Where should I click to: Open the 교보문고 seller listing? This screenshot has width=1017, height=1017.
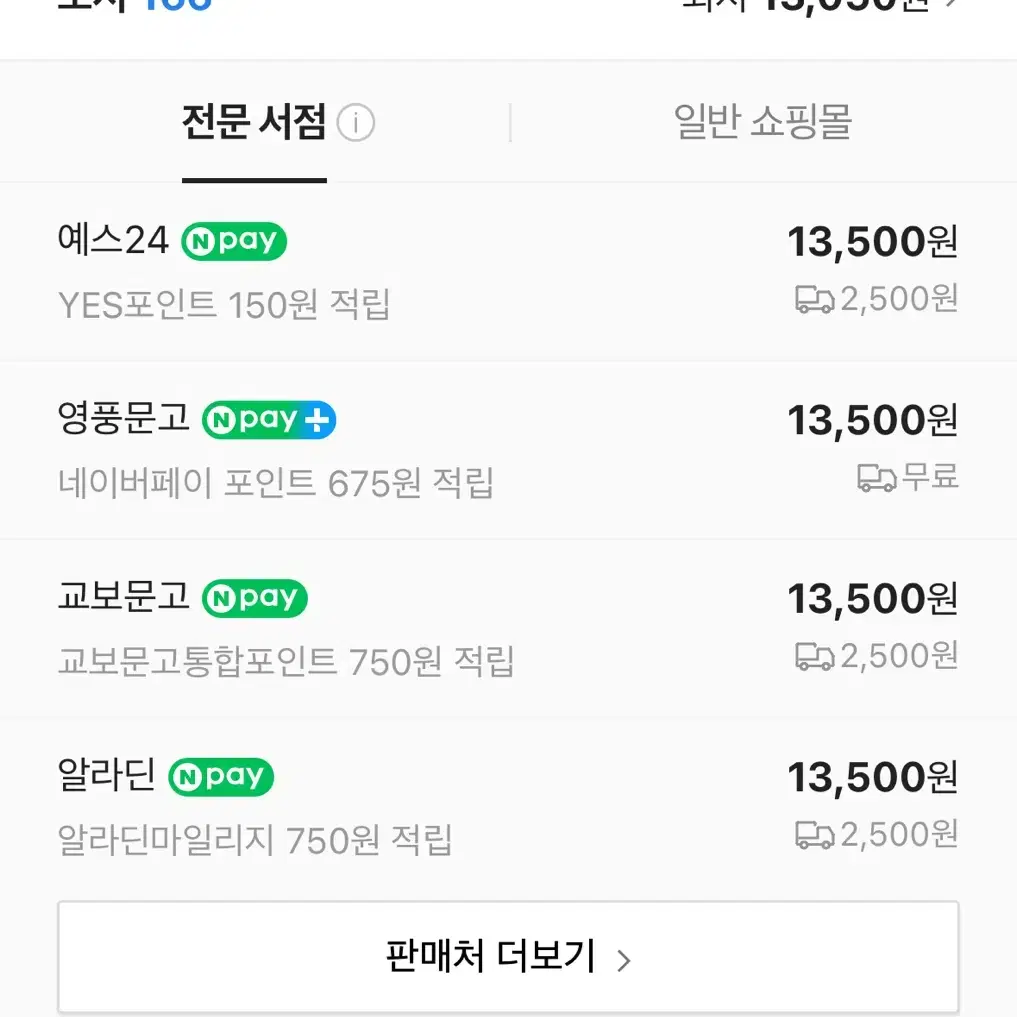(x=508, y=628)
